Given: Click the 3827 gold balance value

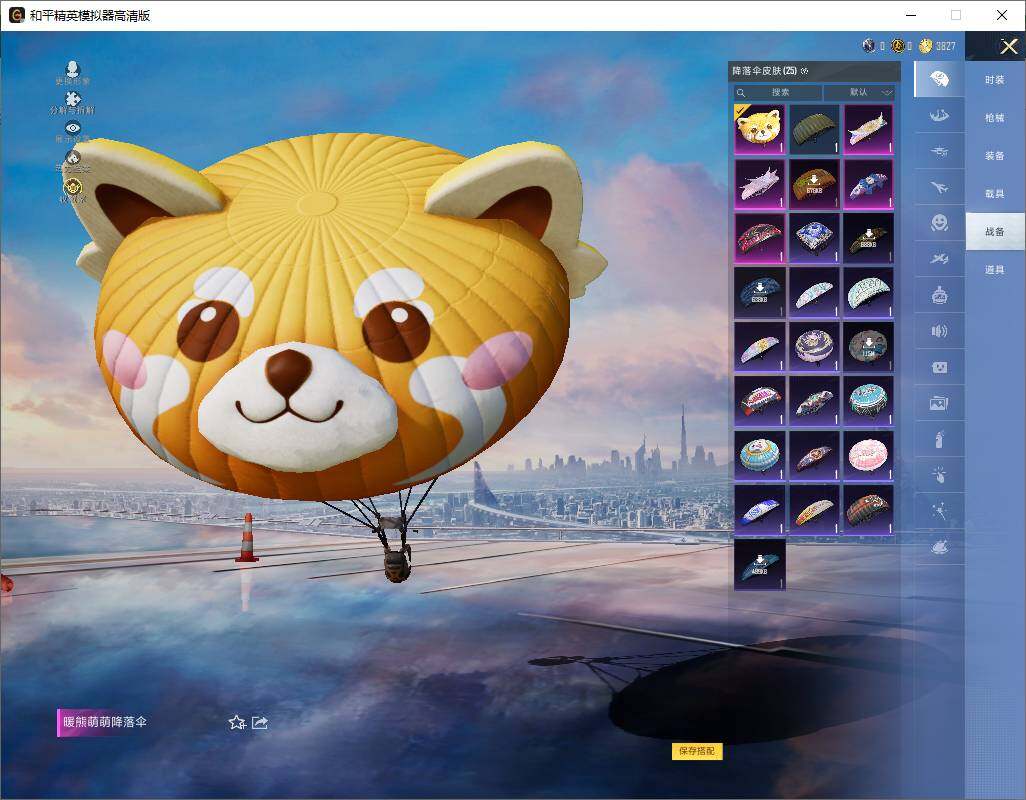Looking at the screenshot, I should (x=946, y=46).
